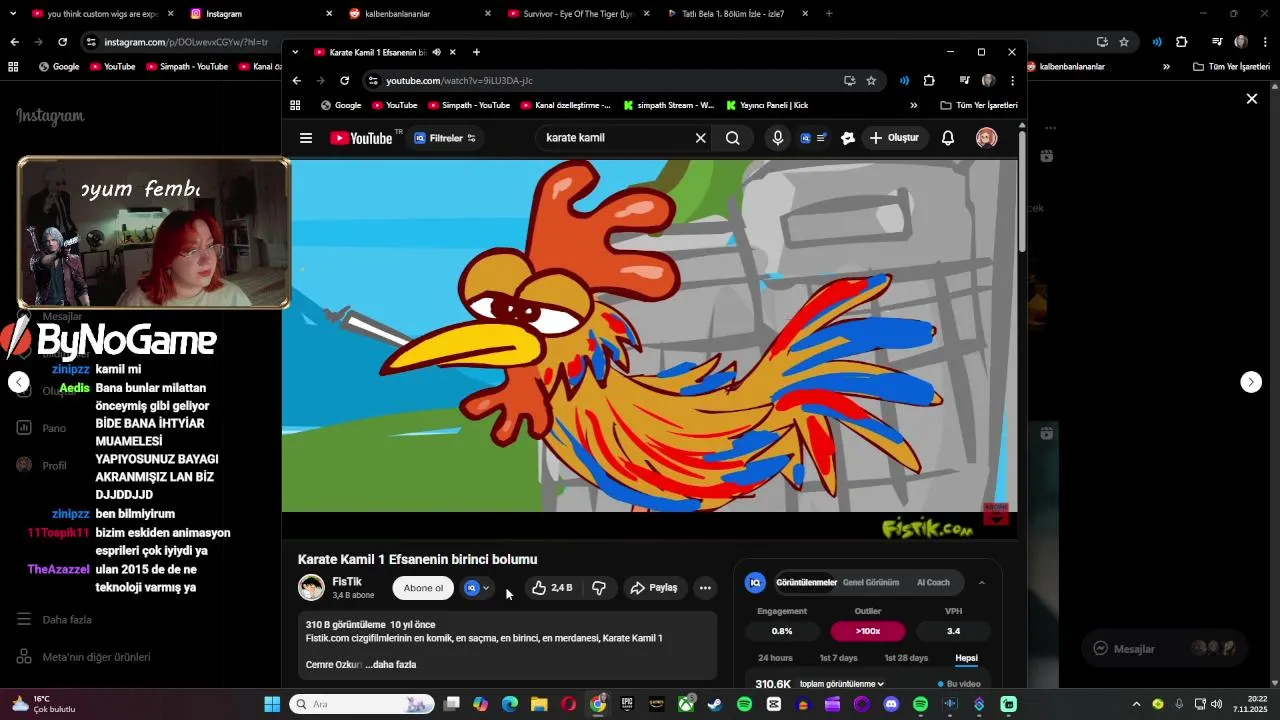Reload the YouTube page
Image resolution: width=1280 pixels, height=720 pixels.
click(x=345, y=80)
